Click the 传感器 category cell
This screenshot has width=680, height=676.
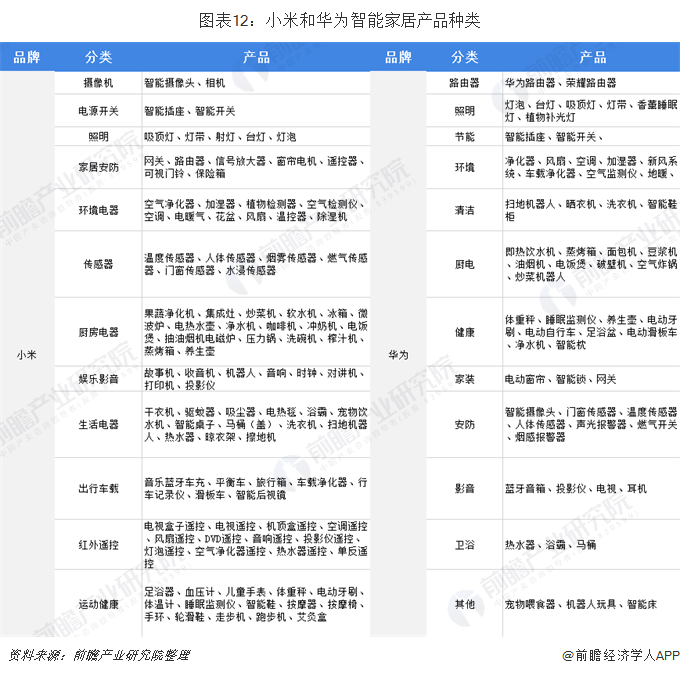click(98, 264)
